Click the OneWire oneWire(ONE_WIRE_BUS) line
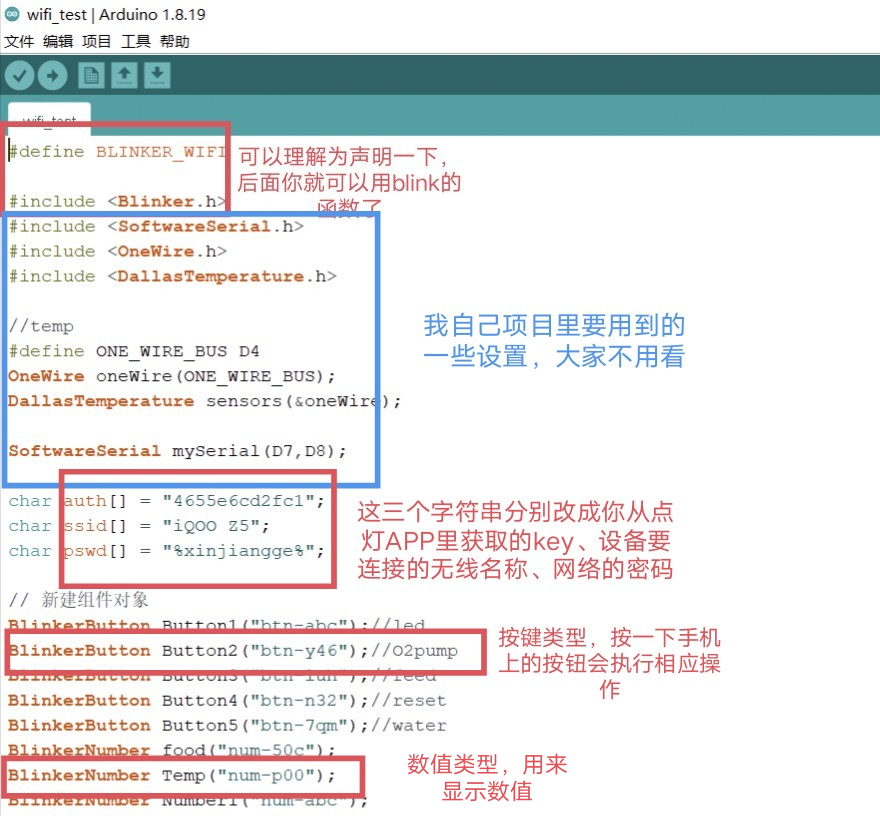The width and height of the screenshot is (880, 816). point(172,376)
